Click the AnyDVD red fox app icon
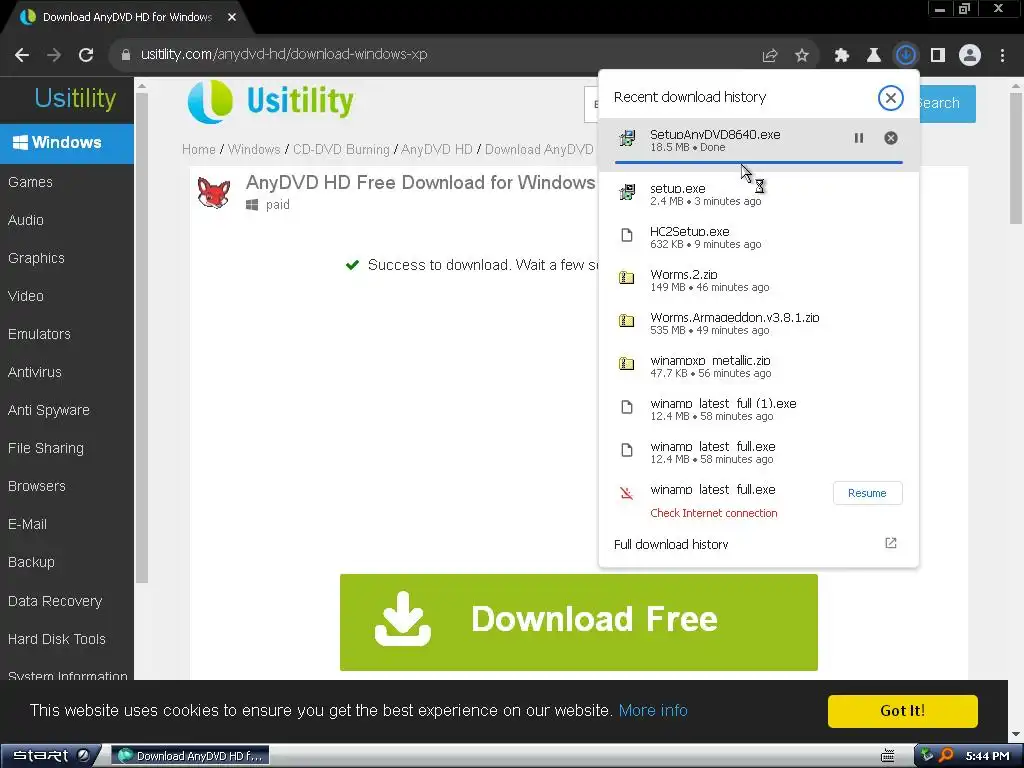 click(214, 193)
